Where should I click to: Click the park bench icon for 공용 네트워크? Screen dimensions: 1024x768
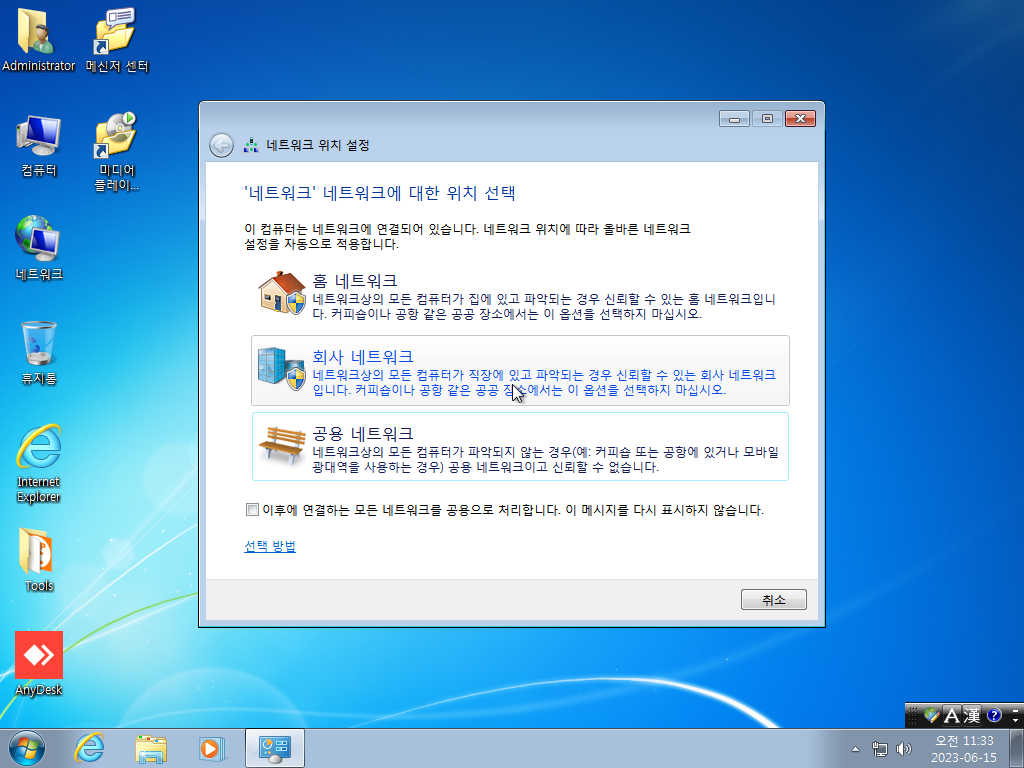281,445
